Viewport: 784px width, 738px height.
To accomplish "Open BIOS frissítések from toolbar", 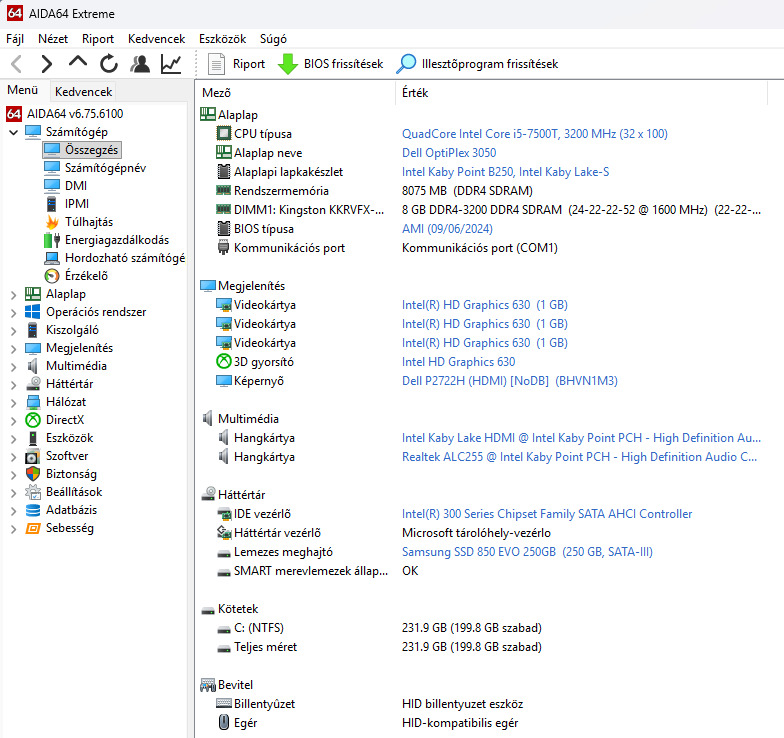I will pos(330,64).
